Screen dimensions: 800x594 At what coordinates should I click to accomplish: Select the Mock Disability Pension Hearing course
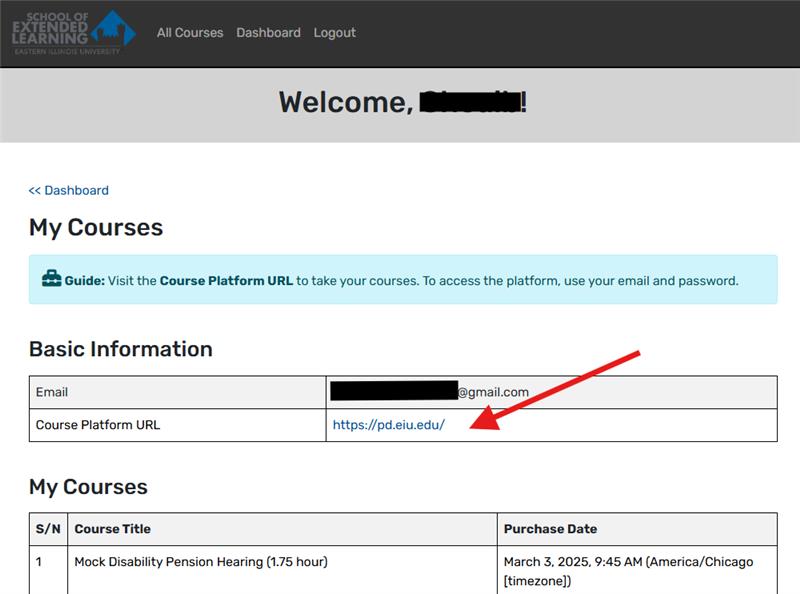click(x=200, y=562)
